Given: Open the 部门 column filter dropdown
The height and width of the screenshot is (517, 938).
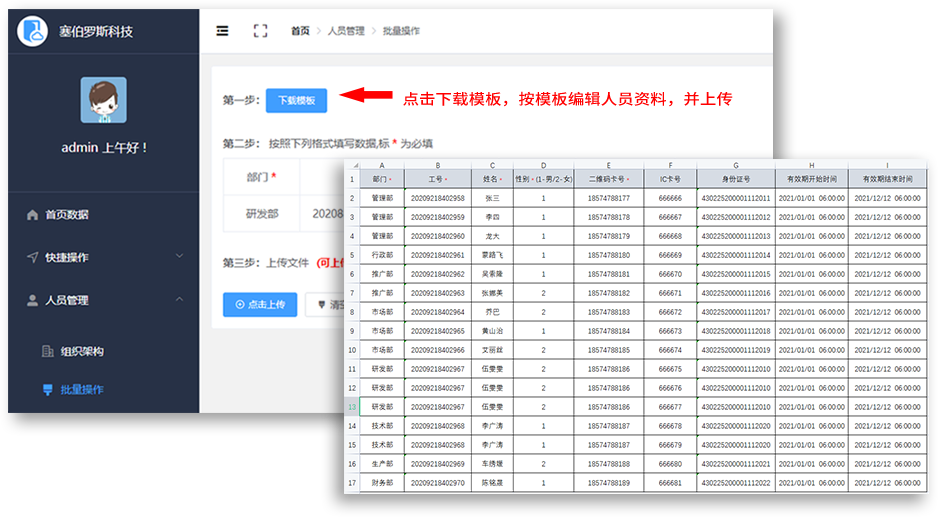Looking at the screenshot, I should click(x=388, y=180).
